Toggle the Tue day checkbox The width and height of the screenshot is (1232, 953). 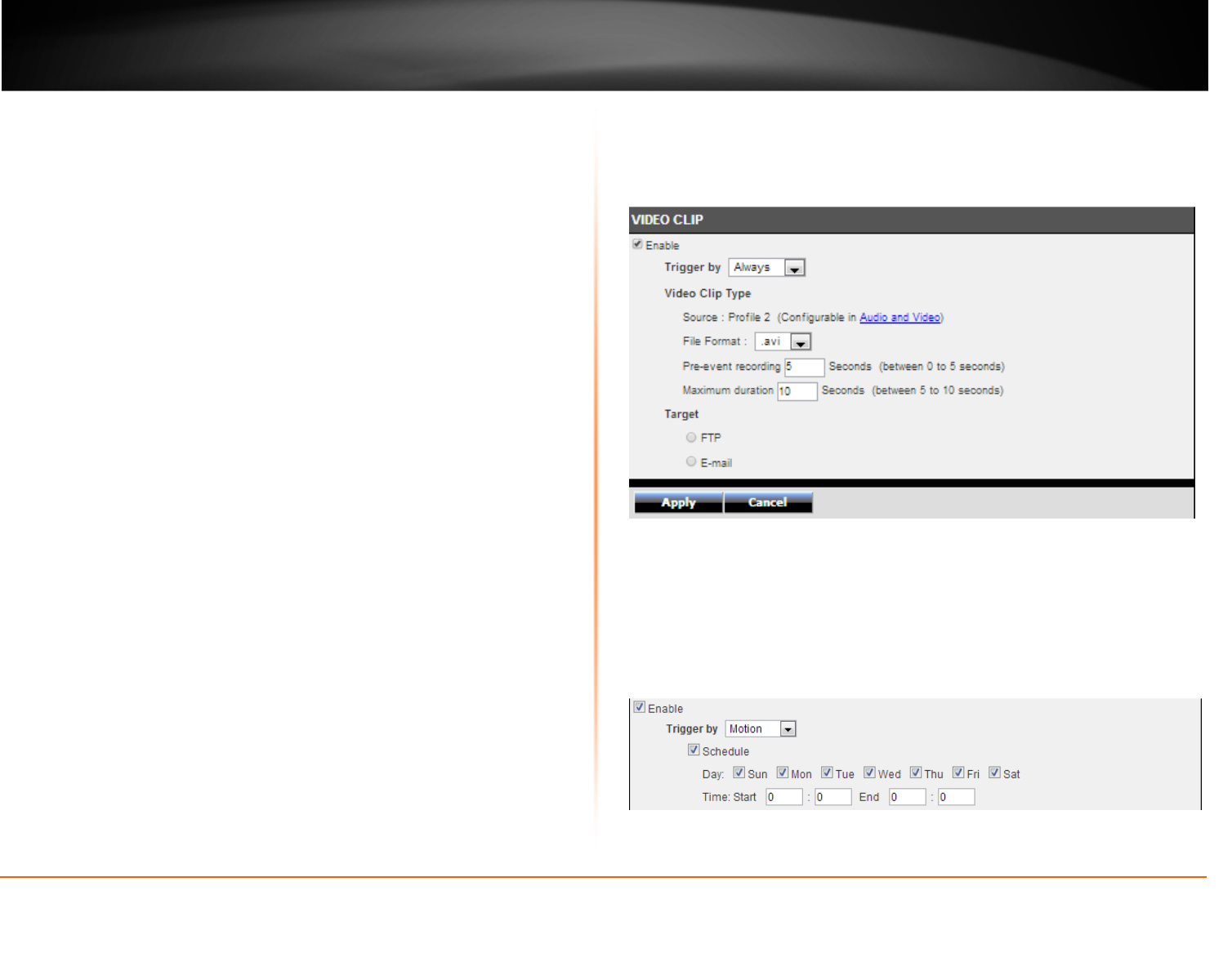pyautogui.click(x=827, y=773)
